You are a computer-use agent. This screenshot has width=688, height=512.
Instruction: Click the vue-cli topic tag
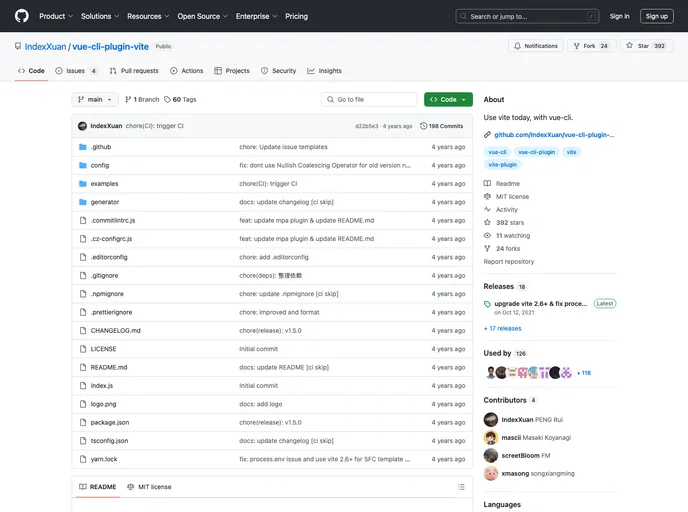497,152
